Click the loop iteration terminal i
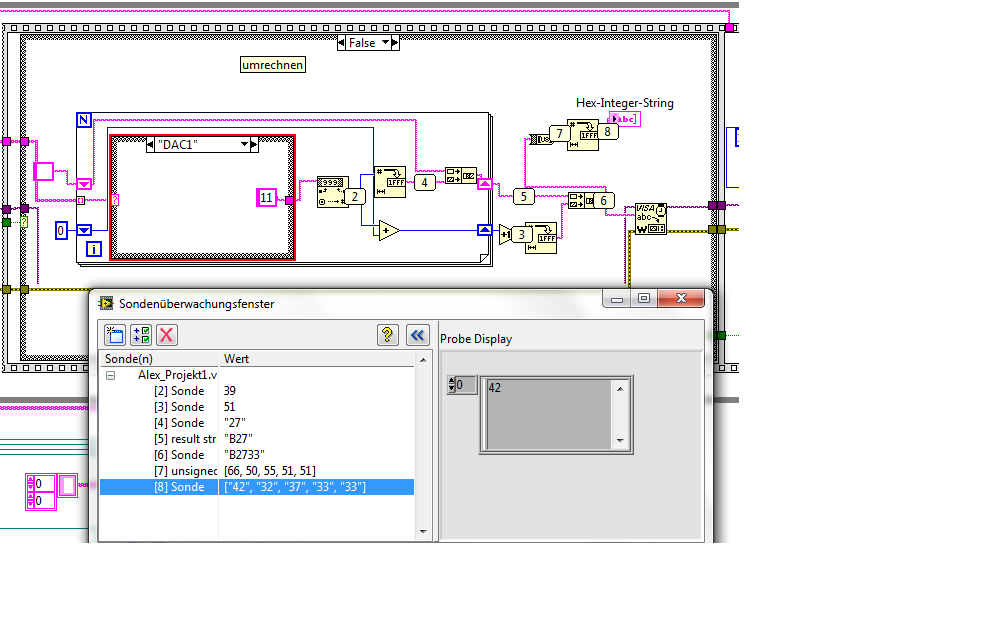The image size is (1008, 630). pos(93,249)
